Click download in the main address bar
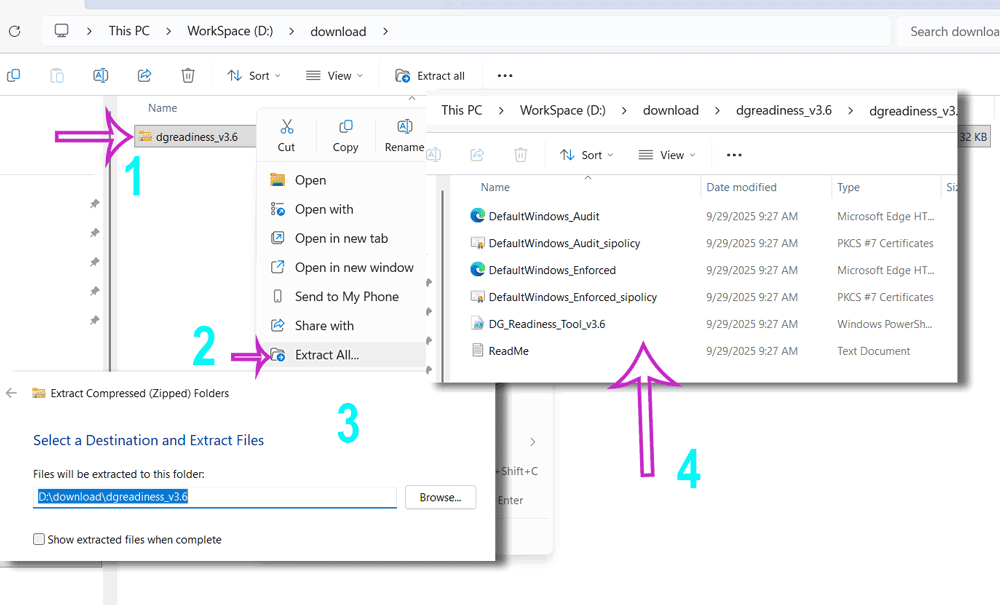 pos(338,31)
